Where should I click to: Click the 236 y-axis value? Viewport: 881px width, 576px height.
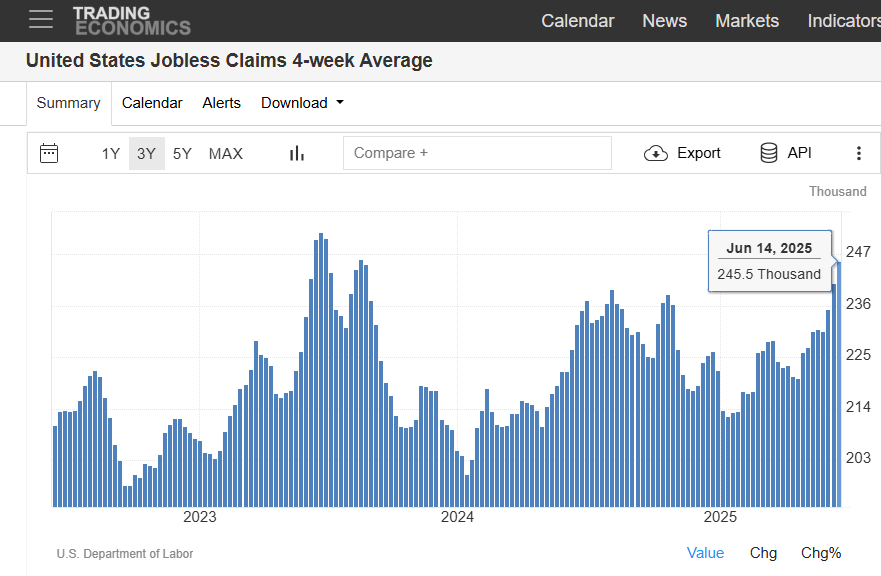(x=859, y=304)
